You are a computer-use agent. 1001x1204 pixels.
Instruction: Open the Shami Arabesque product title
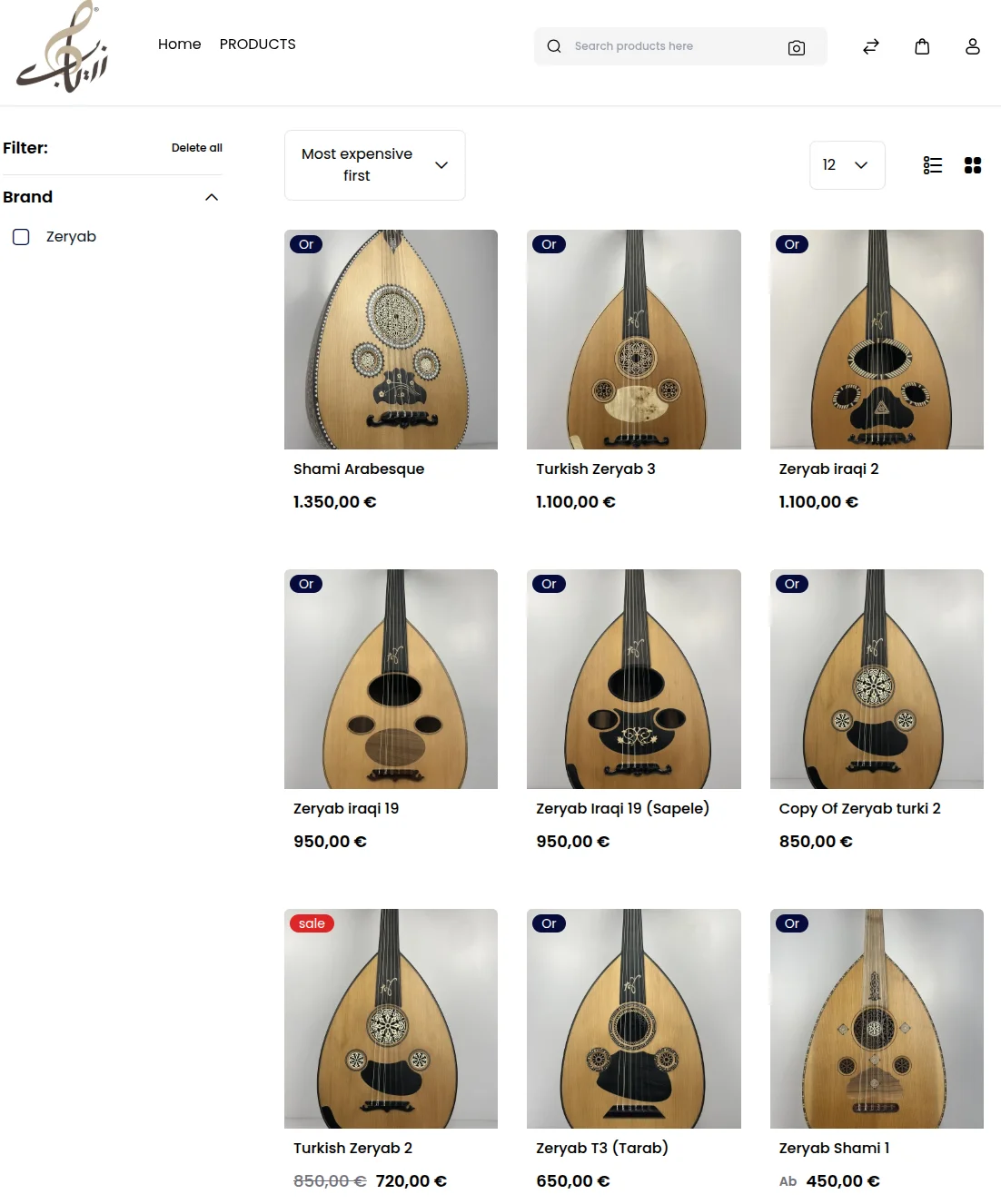tap(359, 469)
